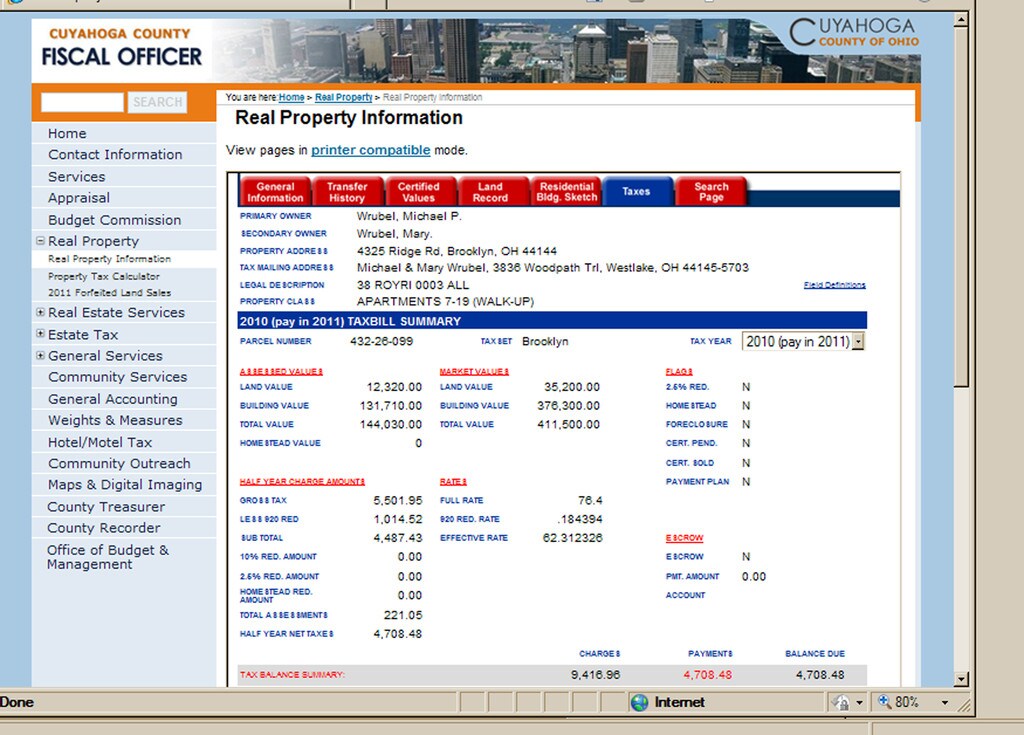Collapse the Real Property sidebar section
1024x735 pixels.
click(40, 241)
